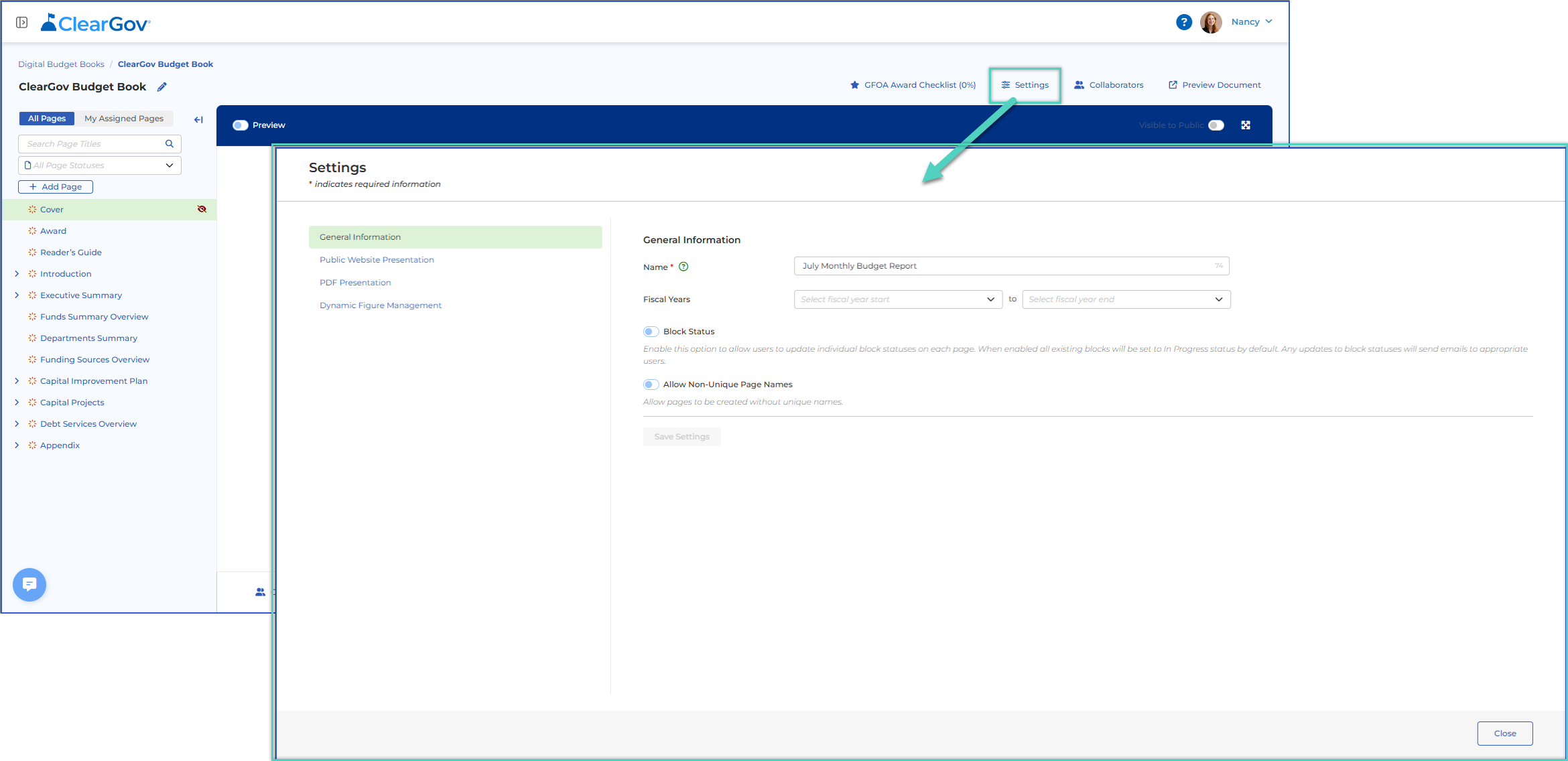Click the Search Page Titles field
The image size is (1568, 761).
point(100,144)
